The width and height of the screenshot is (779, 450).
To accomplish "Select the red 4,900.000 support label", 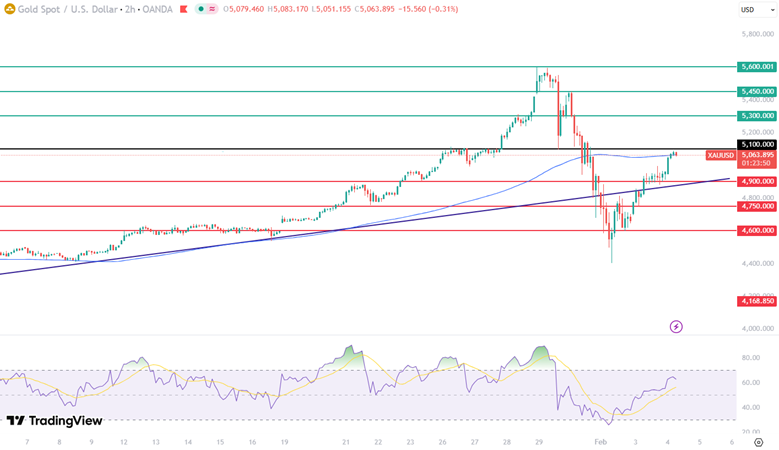I will click(x=756, y=181).
